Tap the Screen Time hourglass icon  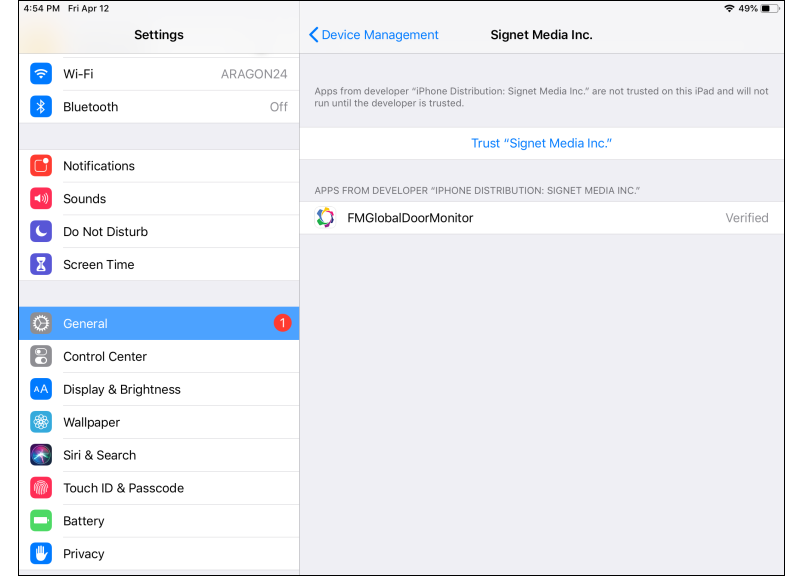[41, 265]
